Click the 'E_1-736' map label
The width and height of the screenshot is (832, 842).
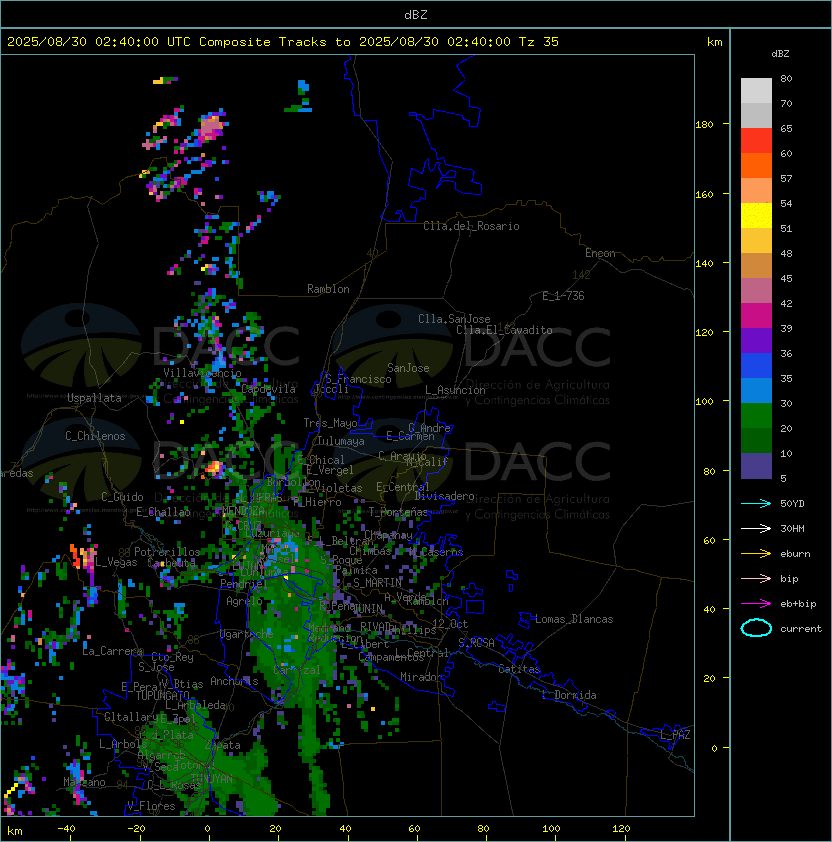point(563,296)
